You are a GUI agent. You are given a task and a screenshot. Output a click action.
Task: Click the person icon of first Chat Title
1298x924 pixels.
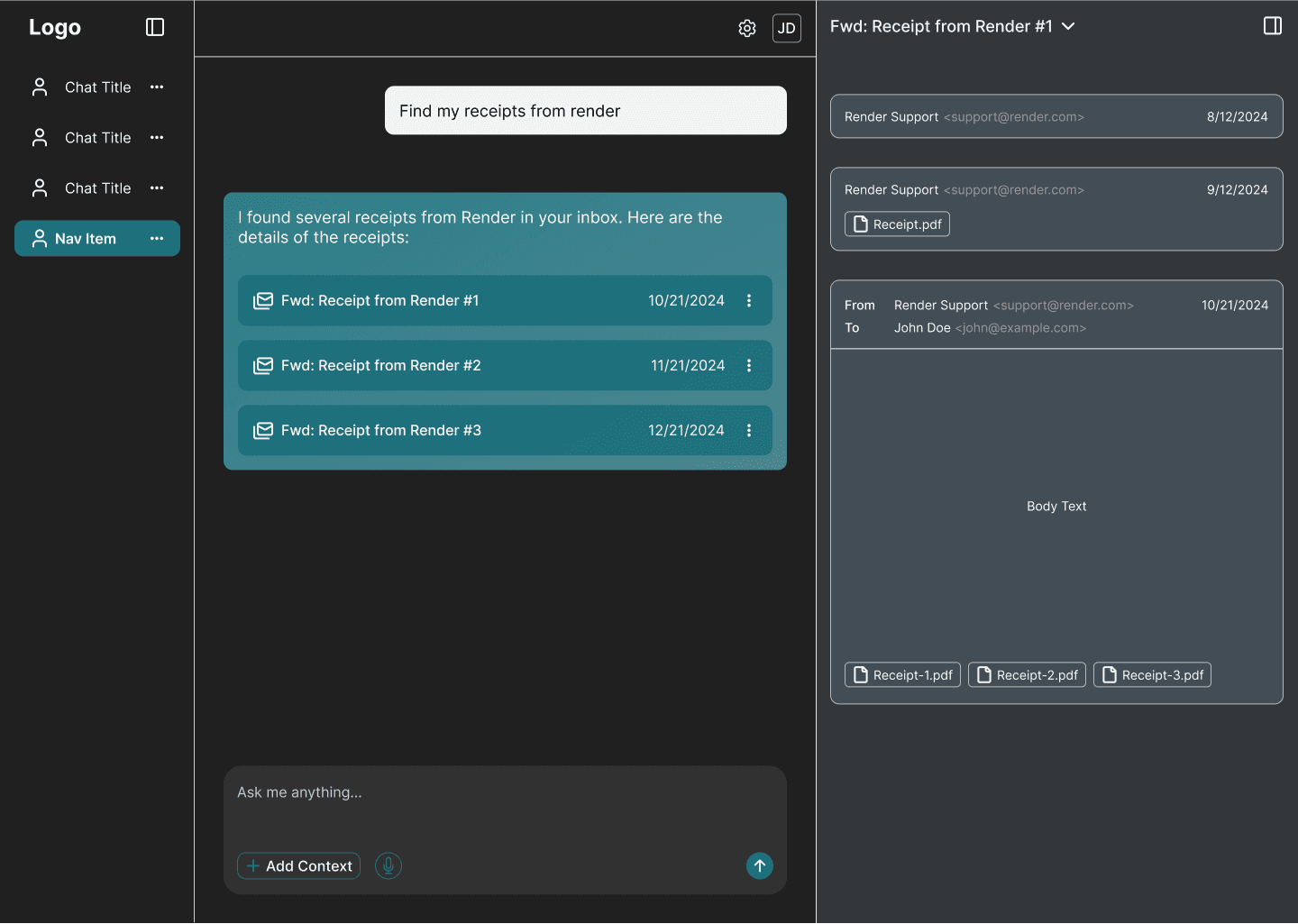[40, 87]
